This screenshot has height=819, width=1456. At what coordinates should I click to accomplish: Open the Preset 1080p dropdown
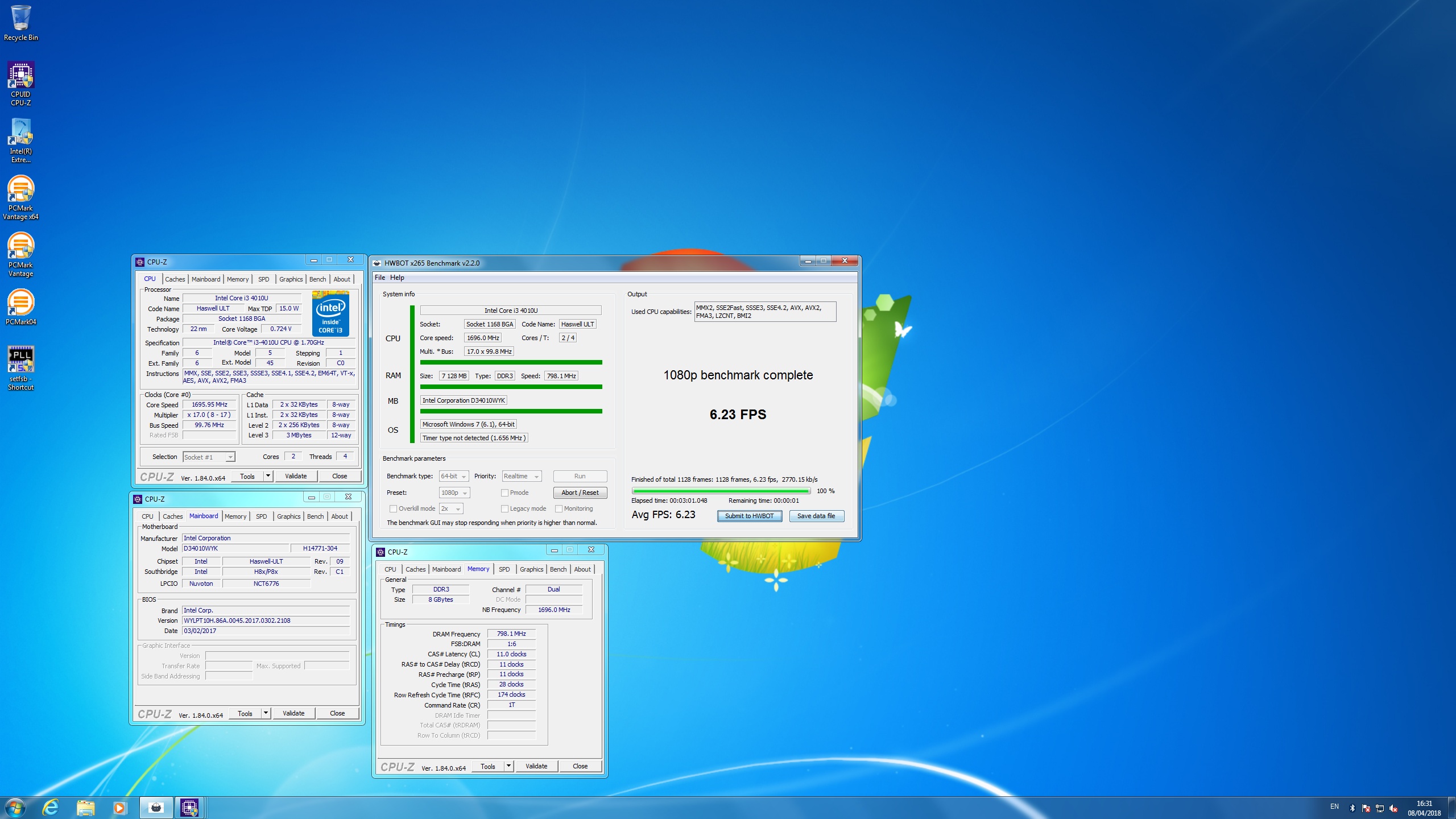tap(454, 493)
